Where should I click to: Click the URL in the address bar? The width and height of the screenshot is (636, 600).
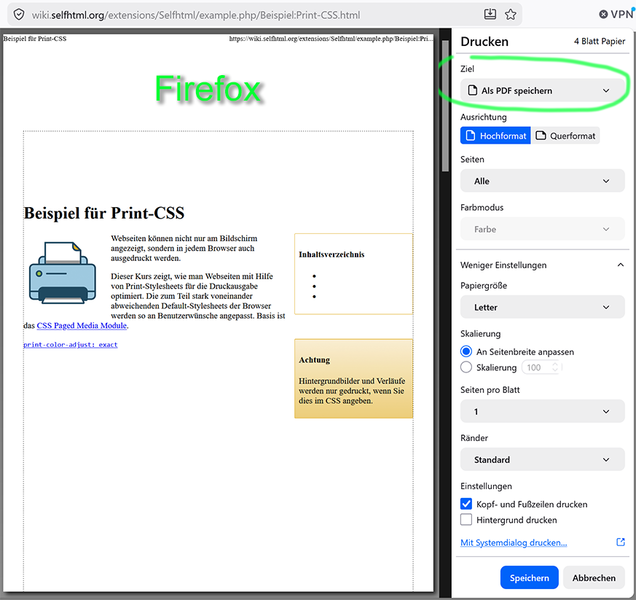pos(196,15)
